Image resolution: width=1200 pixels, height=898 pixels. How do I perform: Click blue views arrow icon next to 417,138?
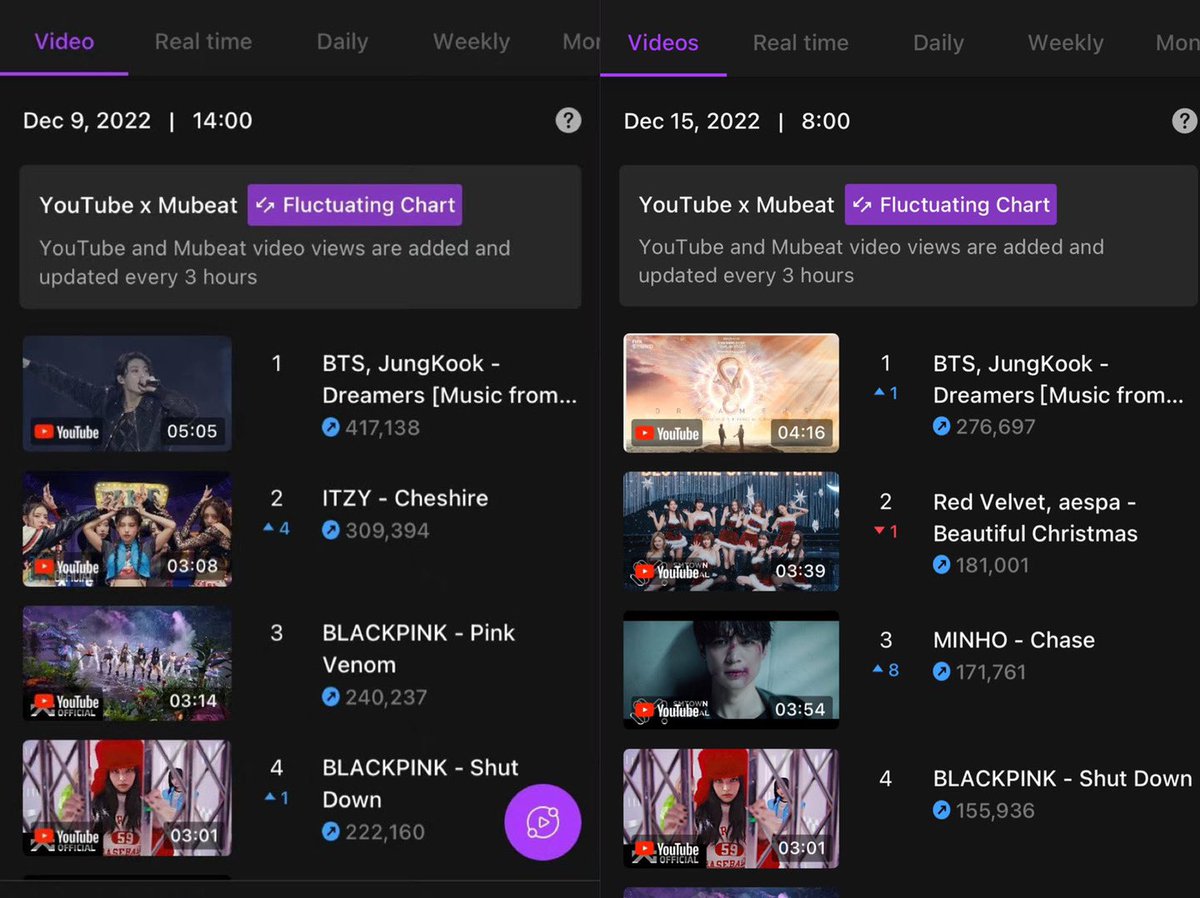pos(331,428)
